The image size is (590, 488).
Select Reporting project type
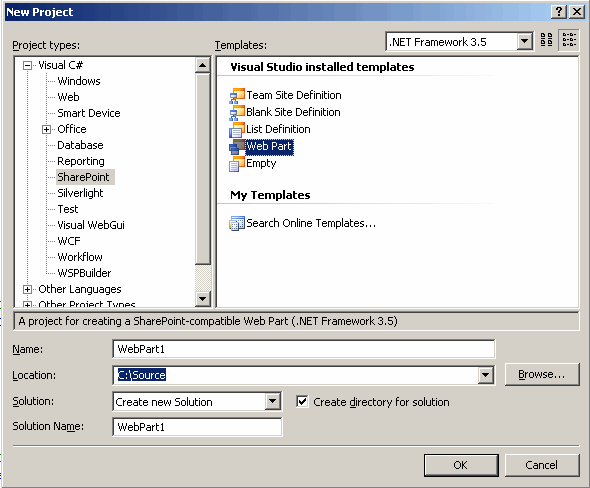click(x=81, y=161)
